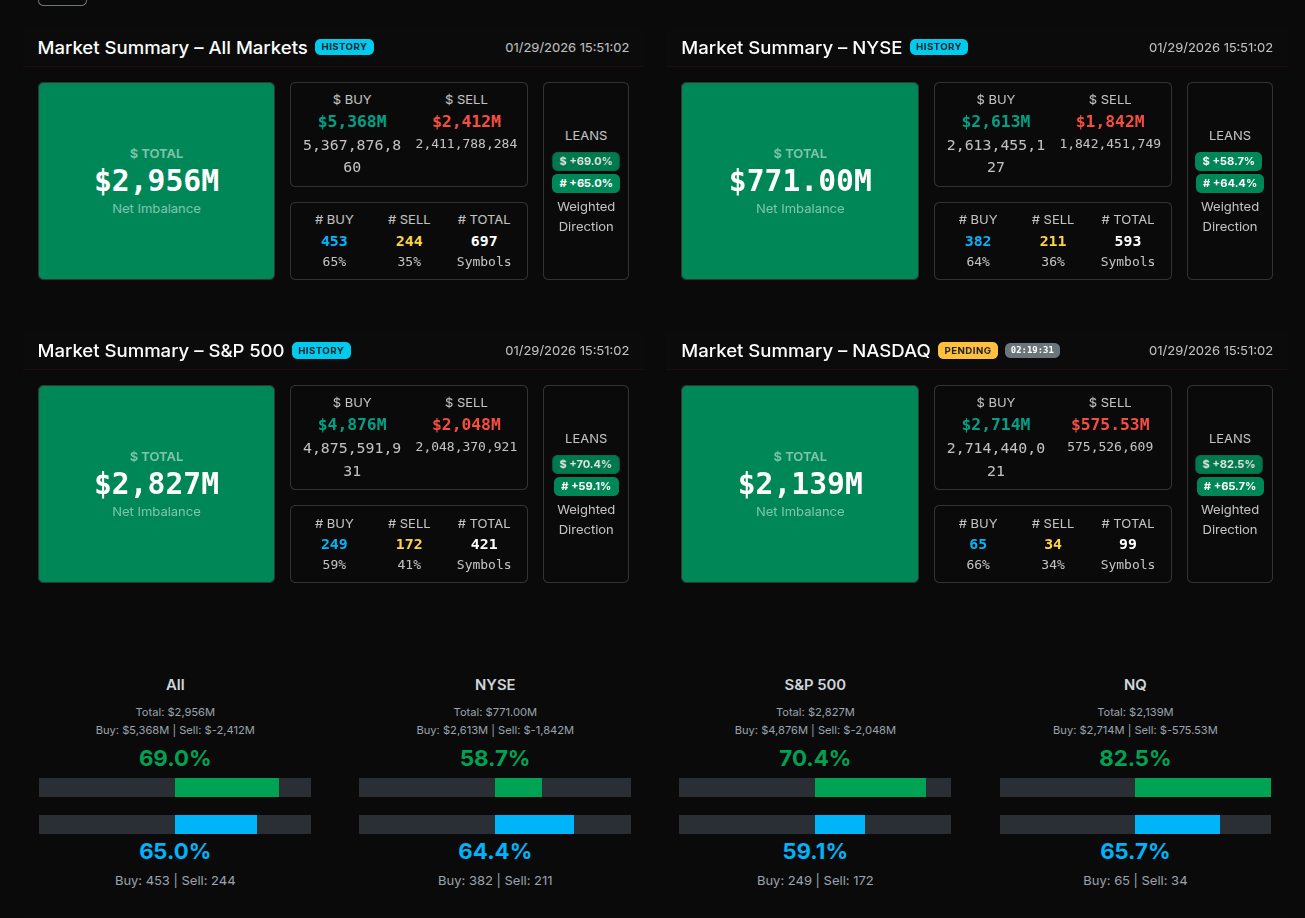Select the $2,956M net imbalance tile
1305x918 pixels.
156,181
